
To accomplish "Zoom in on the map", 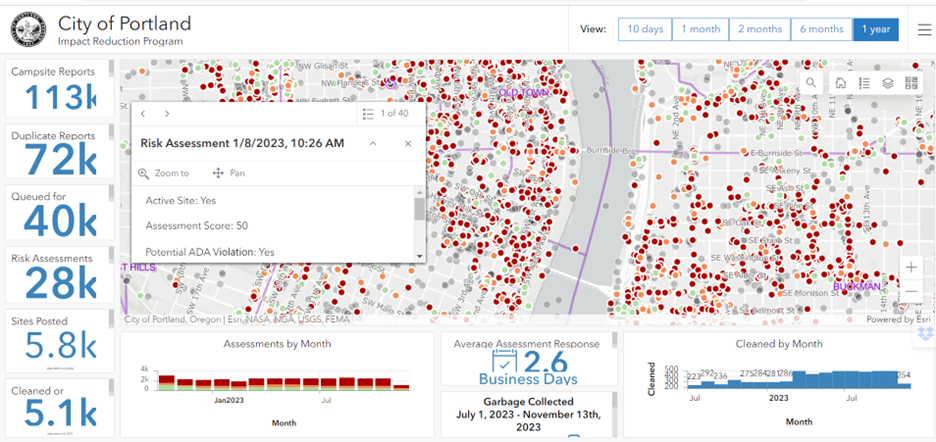I will (912, 268).
